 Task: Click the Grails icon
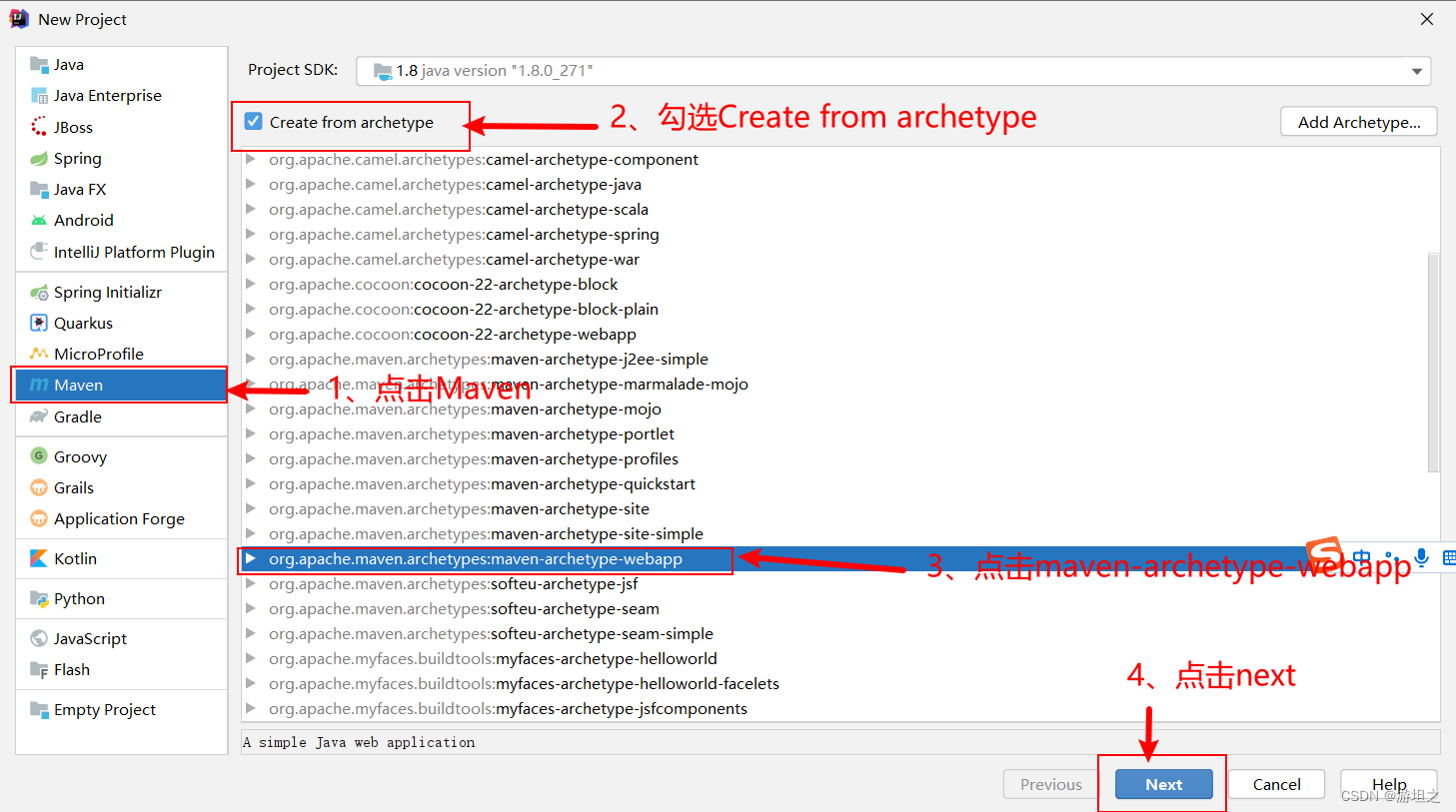[x=39, y=487]
